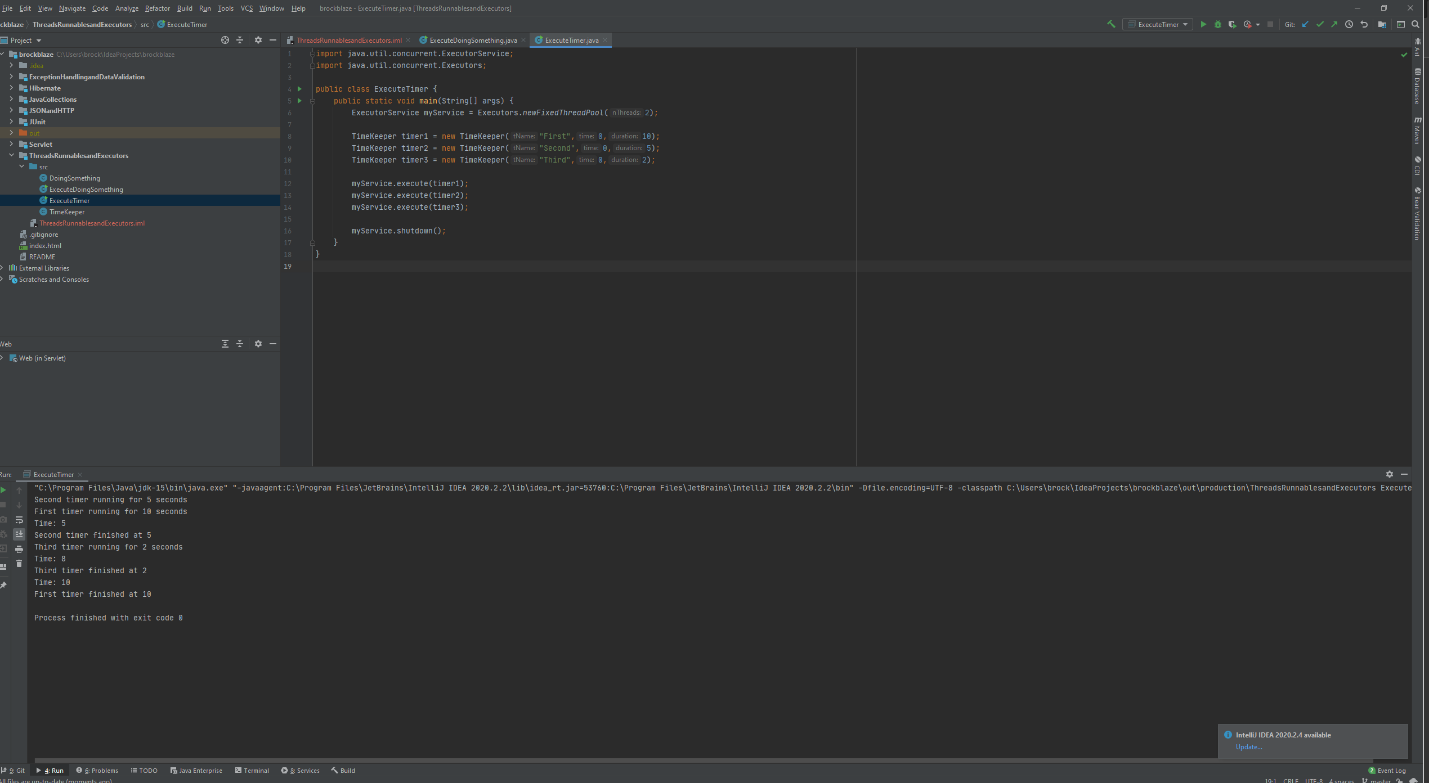Open the Refactor menu
Viewport: 1429px width, 783px height.
pos(157,8)
